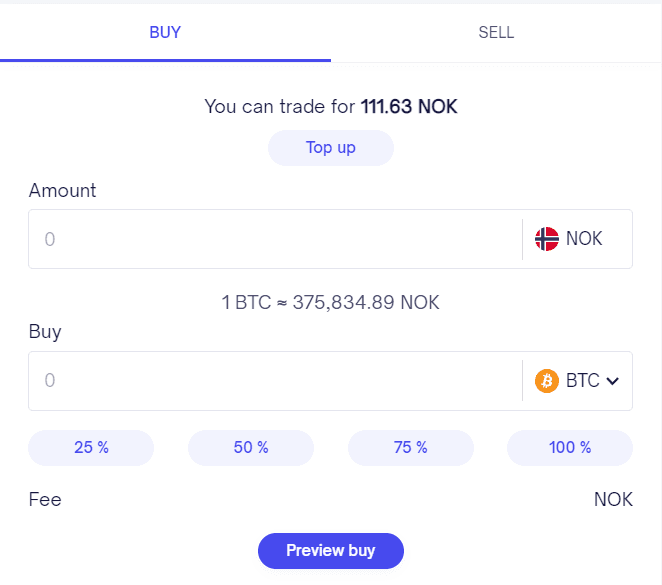Switch to the BUY tab
The width and height of the screenshot is (662, 585).
coord(165,32)
